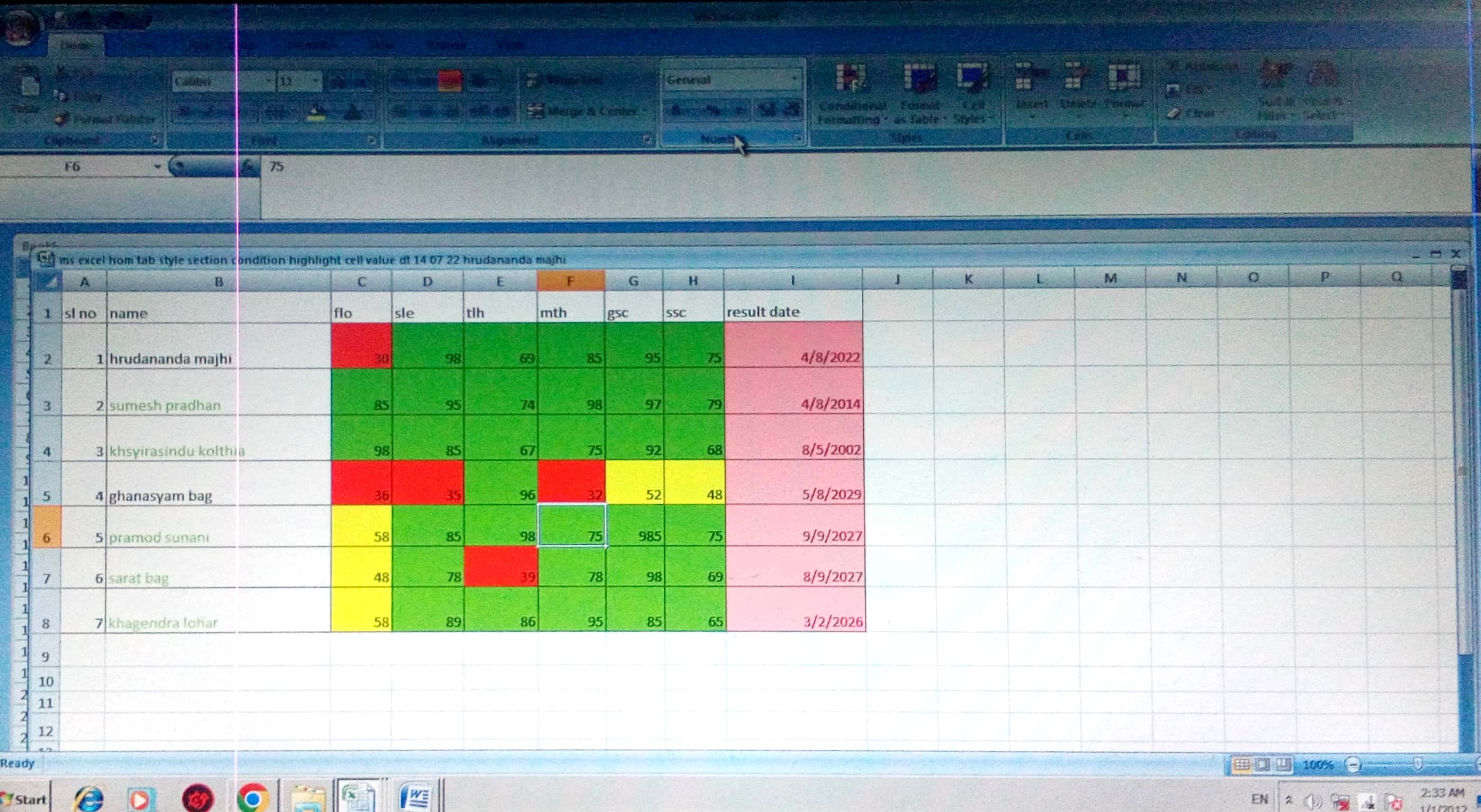Click the Windows Start button

click(24, 799)
